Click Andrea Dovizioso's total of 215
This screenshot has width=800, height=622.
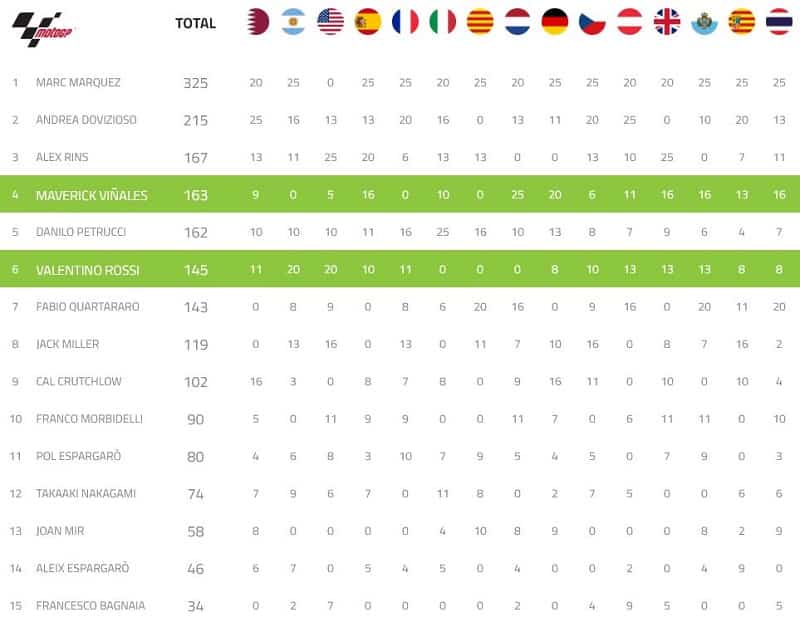[195, 120]
